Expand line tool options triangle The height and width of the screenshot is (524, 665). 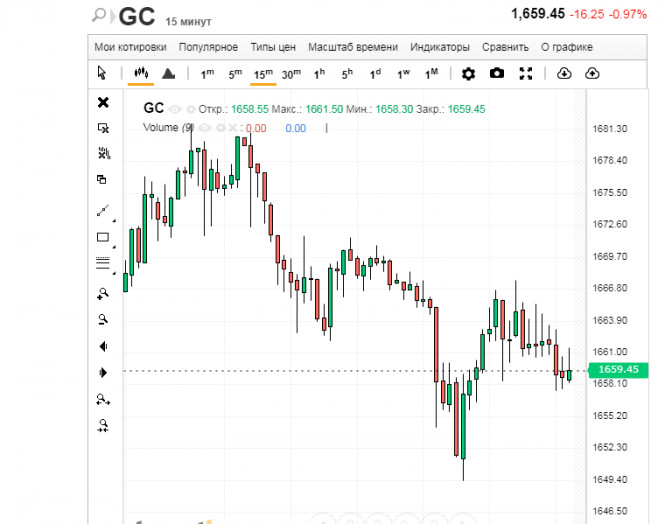[114, 221]
